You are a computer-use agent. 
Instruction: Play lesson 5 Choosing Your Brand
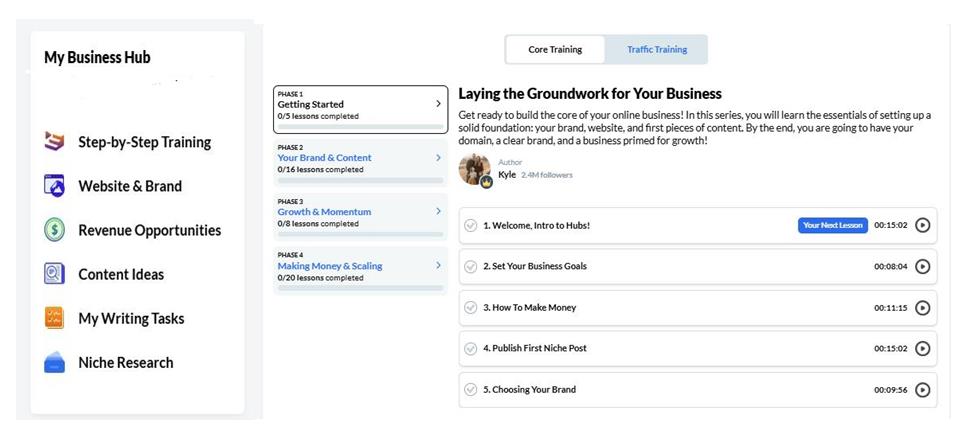tap(922, 390)
